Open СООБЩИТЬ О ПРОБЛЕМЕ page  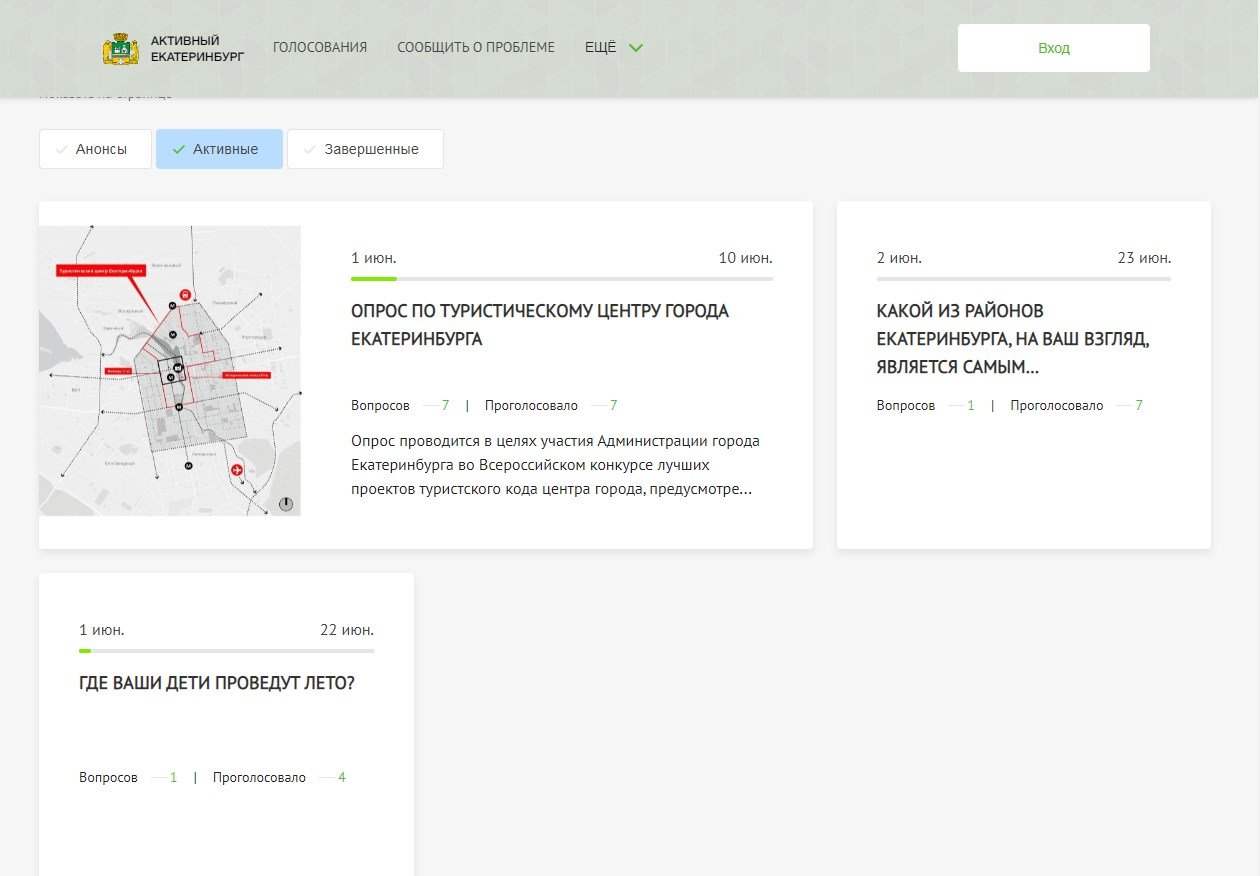(x=475, y=48)
